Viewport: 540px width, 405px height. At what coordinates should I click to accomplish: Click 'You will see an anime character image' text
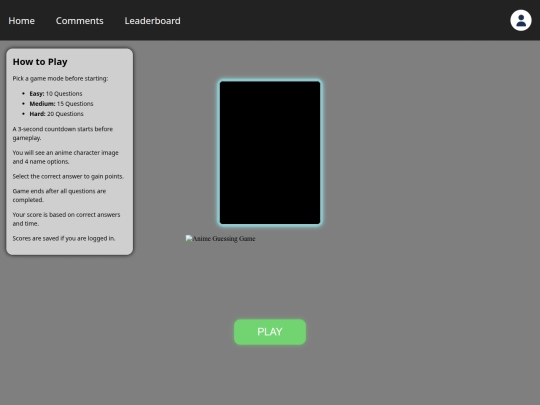[x=65, y=157]
